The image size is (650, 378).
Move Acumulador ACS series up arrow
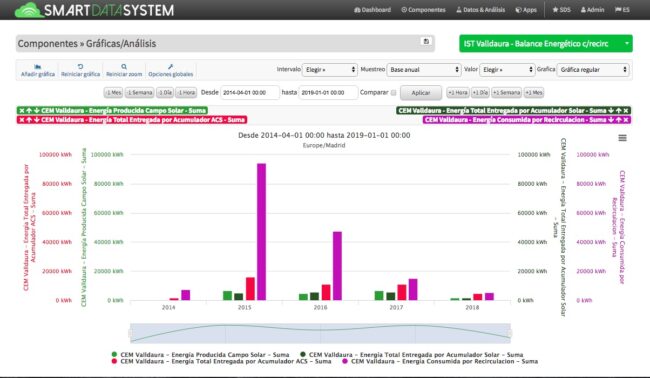tap(29, 120)
